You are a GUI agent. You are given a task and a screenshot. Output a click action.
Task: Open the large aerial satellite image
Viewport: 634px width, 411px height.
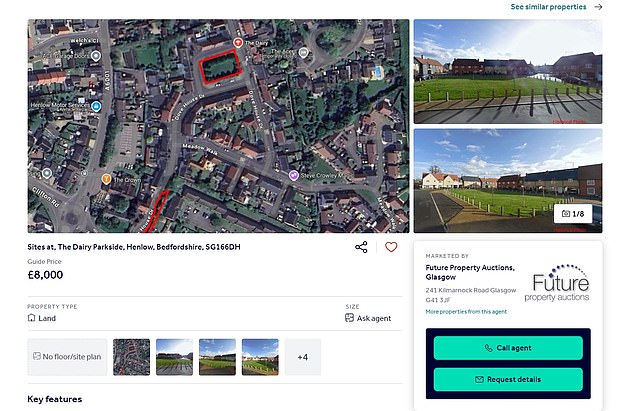pyautogui.click(x=218, y=126)
